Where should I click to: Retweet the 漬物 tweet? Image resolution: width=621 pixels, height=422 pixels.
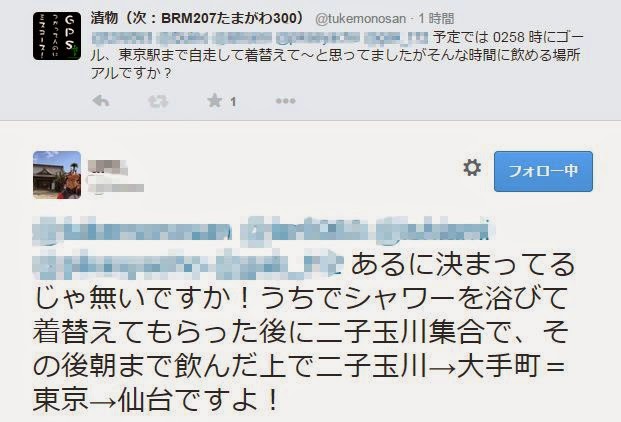pyautogui.click(x=158, y=101)
